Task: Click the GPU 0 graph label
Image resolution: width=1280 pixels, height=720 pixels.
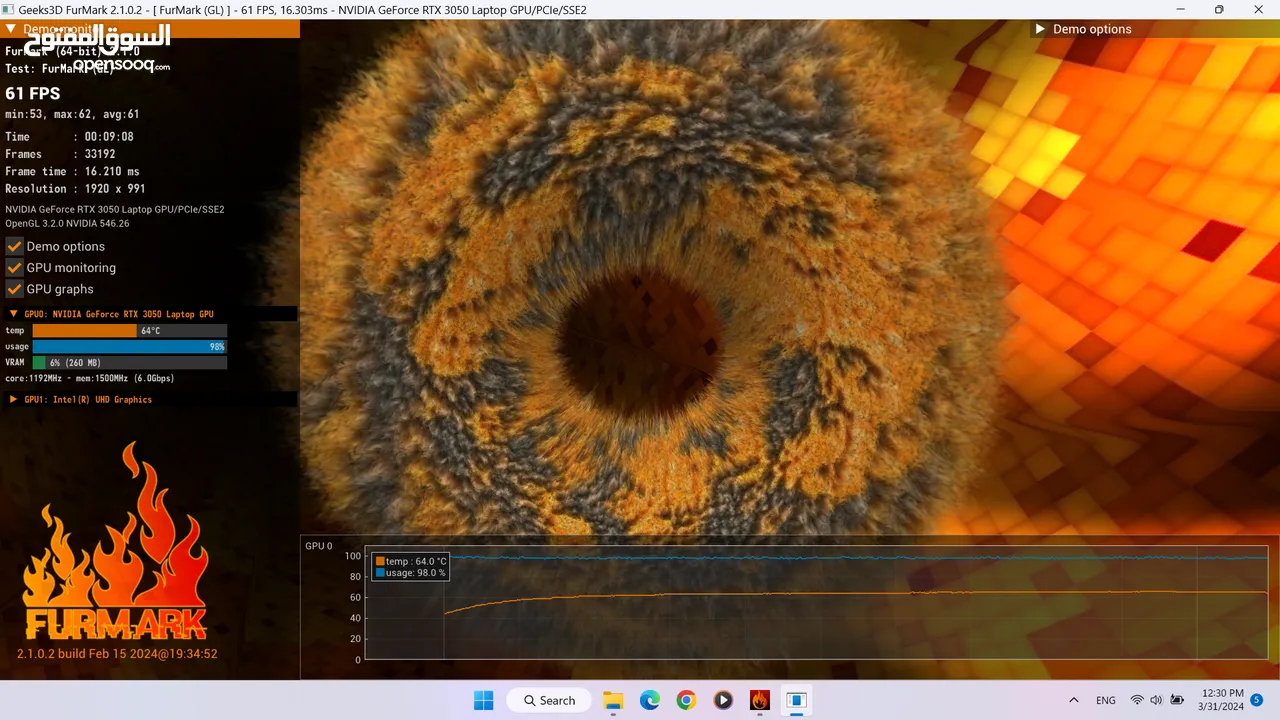Action: tap(319, 546)
